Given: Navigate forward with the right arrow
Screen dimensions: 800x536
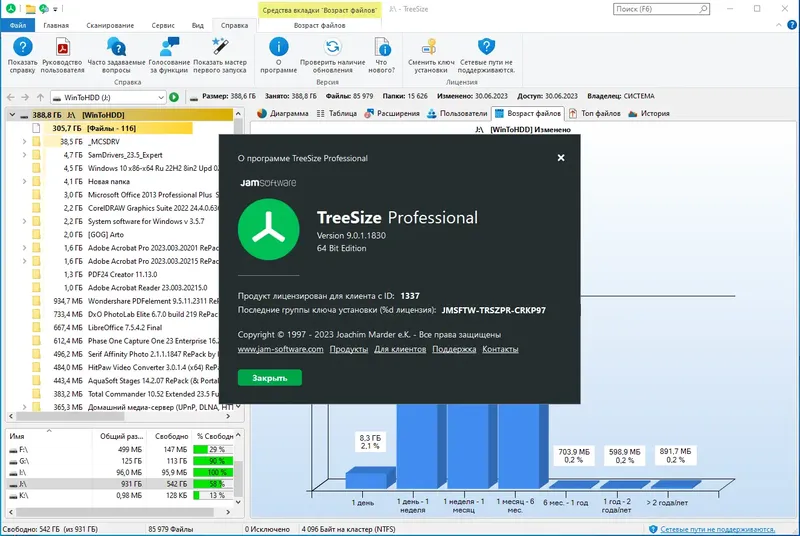Looking at the screenshot, I should click(x=25, y=97).
